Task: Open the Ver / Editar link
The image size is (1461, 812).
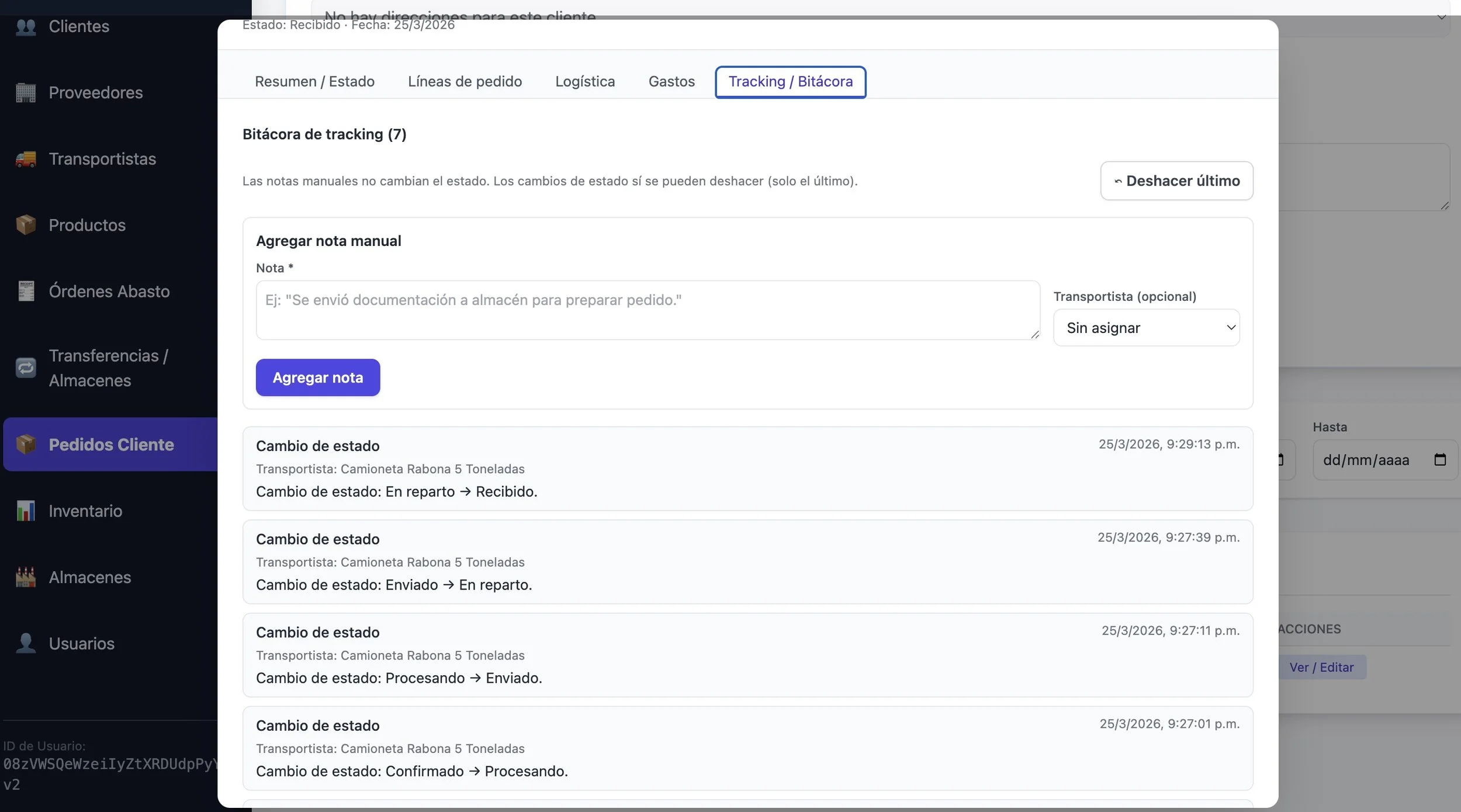Action: [x=1321, y=668]
